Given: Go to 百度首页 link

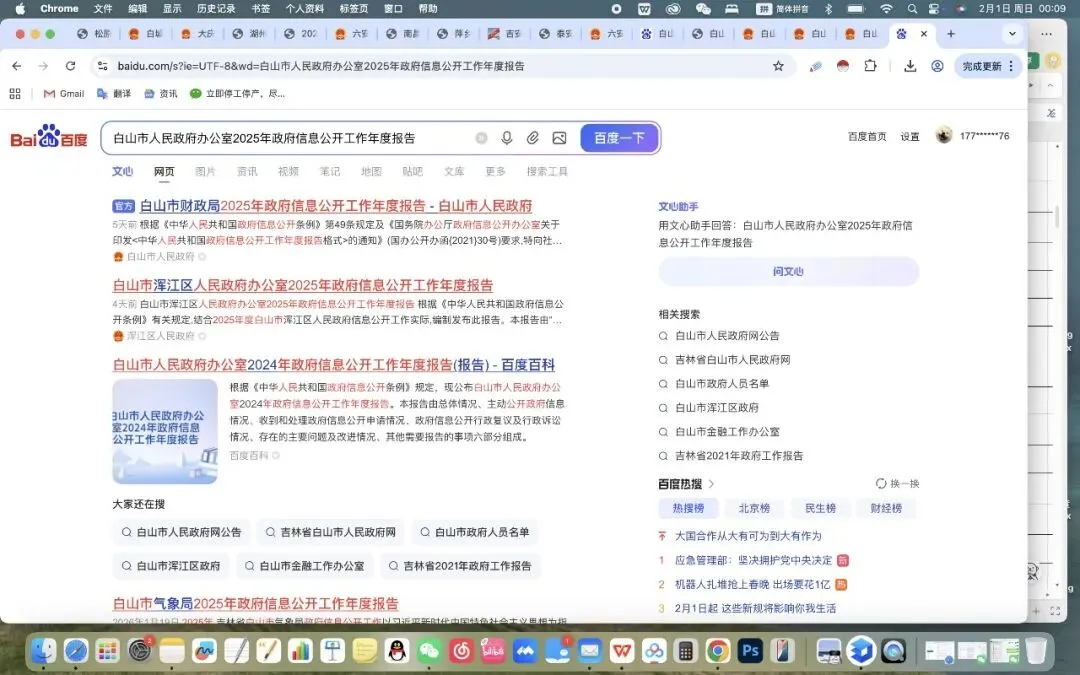Looking at the screenshot, I should click(x=866, y=136).
